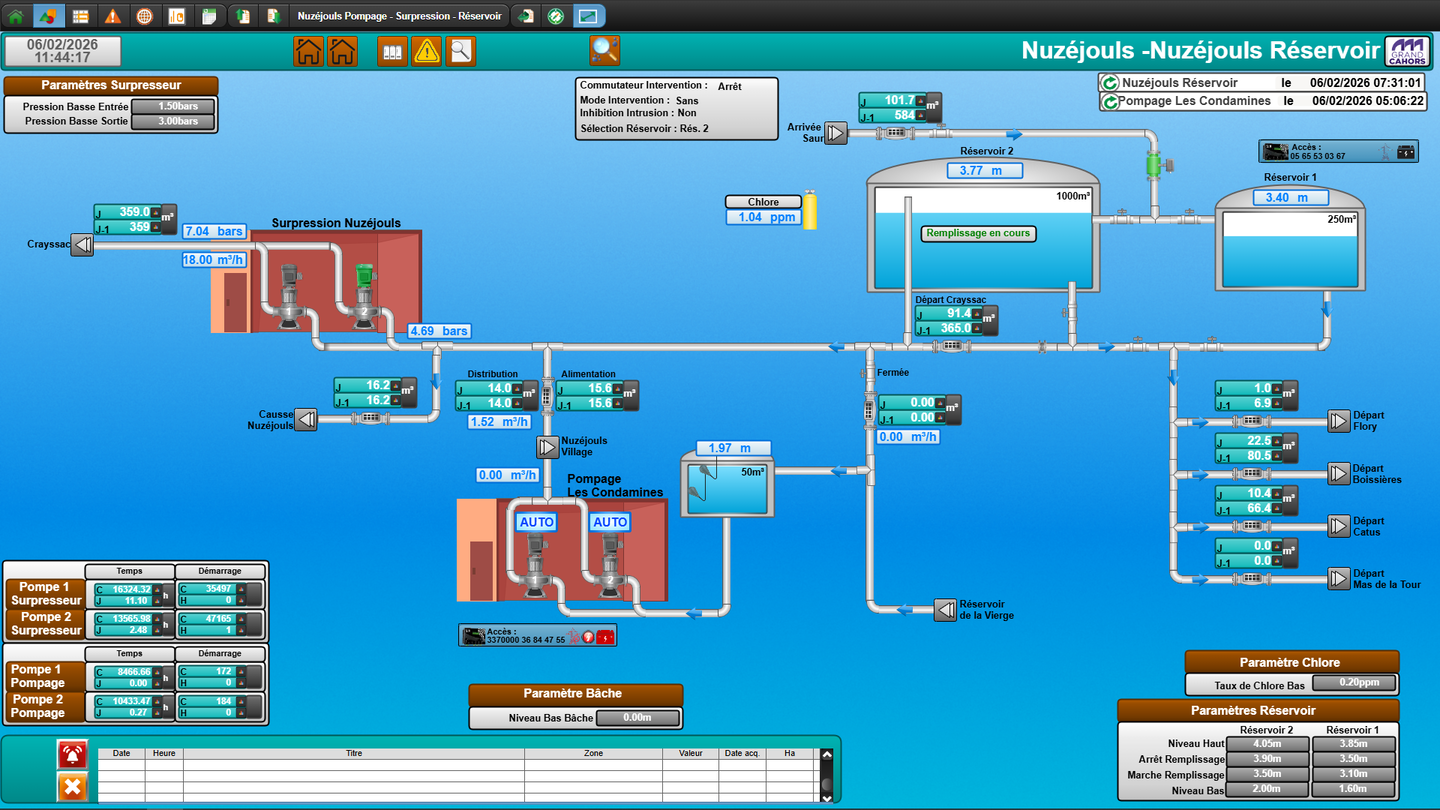Click the Départ Flory navigation arrow

coord(1339,421)
